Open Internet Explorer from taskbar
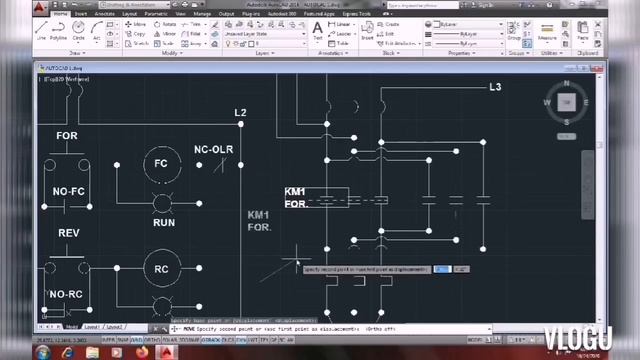 pos(67,352)
